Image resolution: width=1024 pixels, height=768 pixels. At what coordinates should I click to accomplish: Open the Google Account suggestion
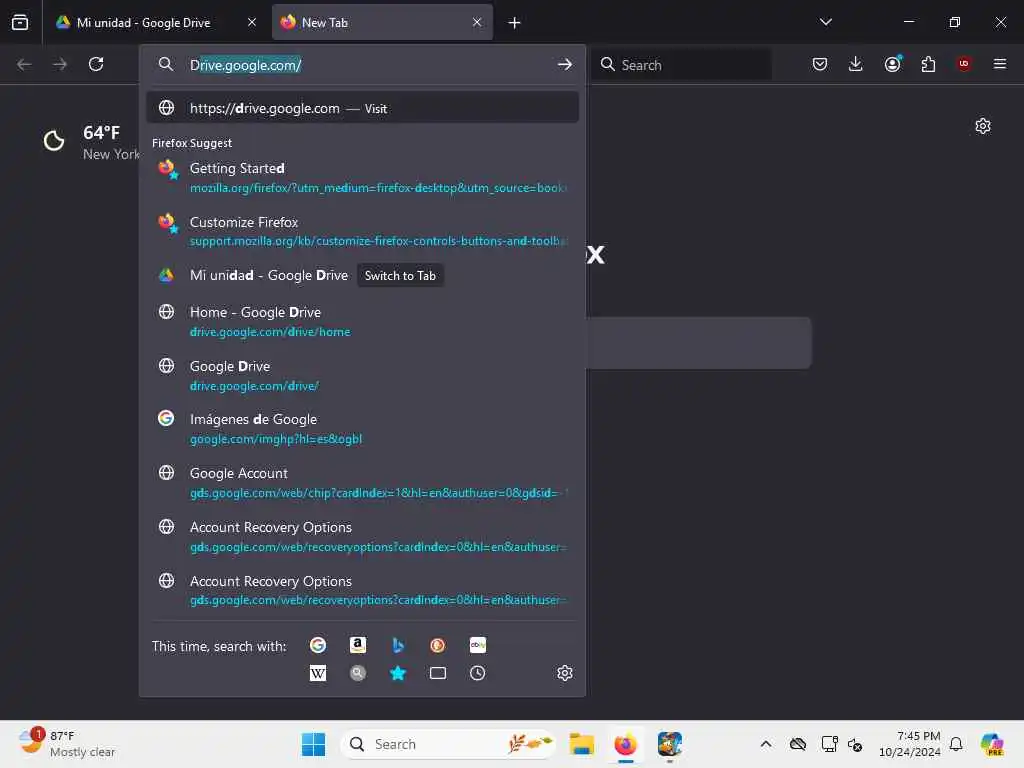(362, 483)
